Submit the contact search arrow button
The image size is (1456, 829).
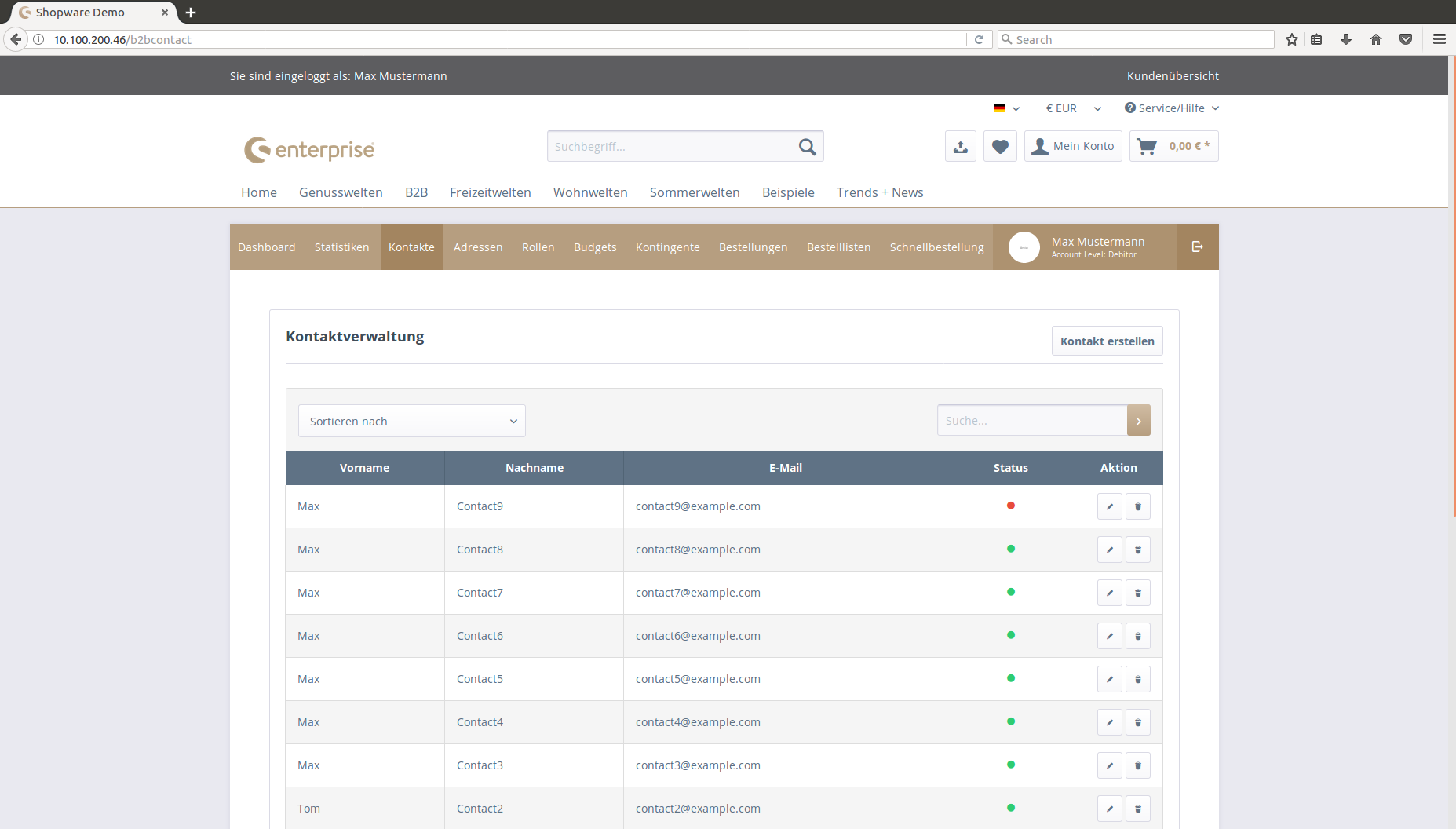tap(1138, 421)
